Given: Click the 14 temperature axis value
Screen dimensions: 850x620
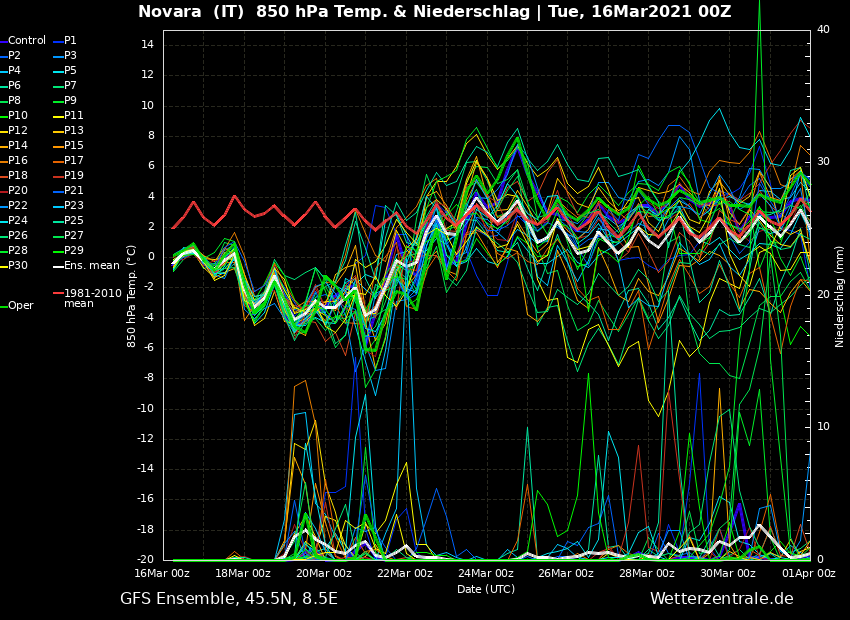Looking at the screenshot, I should coord(147,44).
